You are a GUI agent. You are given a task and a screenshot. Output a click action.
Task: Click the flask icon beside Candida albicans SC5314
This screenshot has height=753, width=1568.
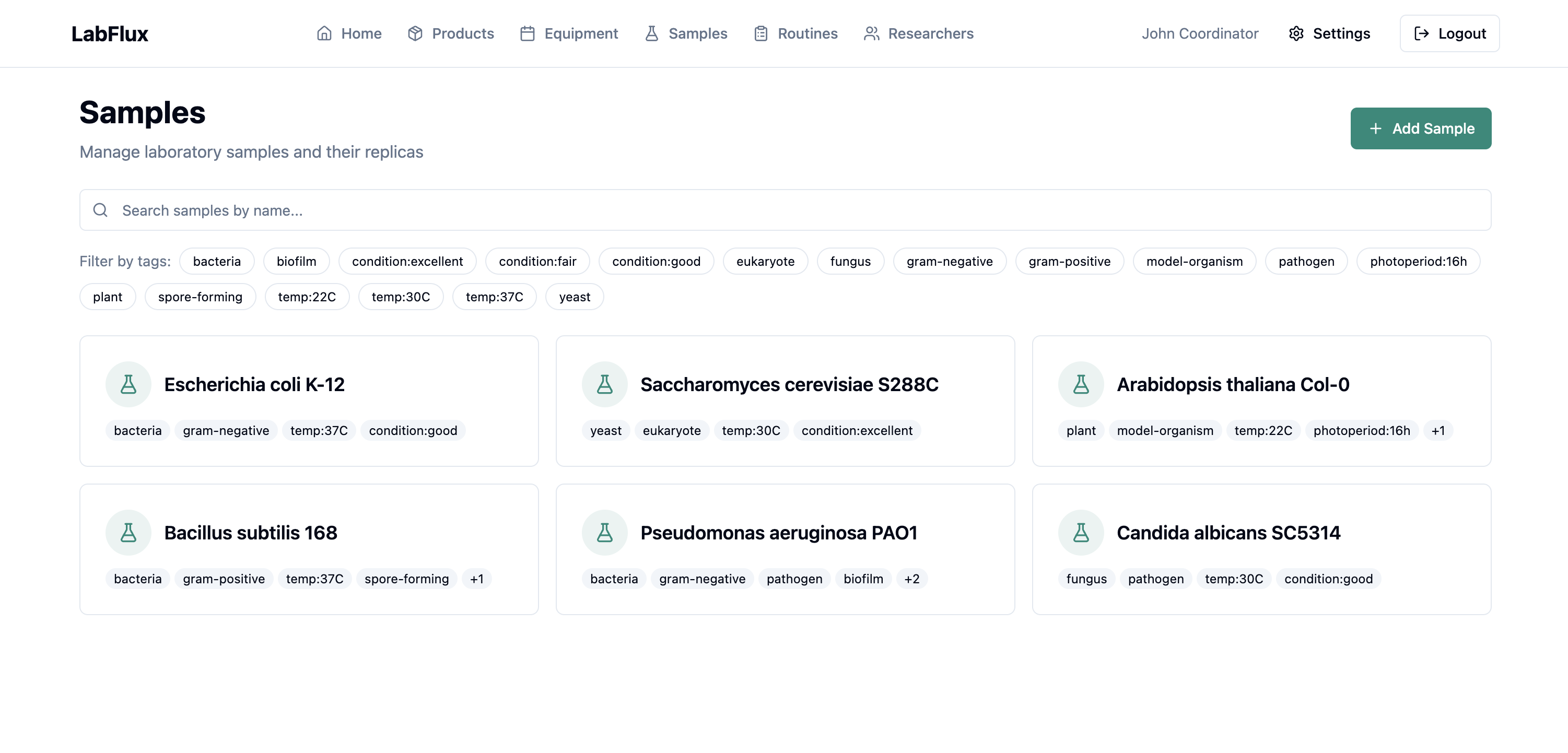1081,533
